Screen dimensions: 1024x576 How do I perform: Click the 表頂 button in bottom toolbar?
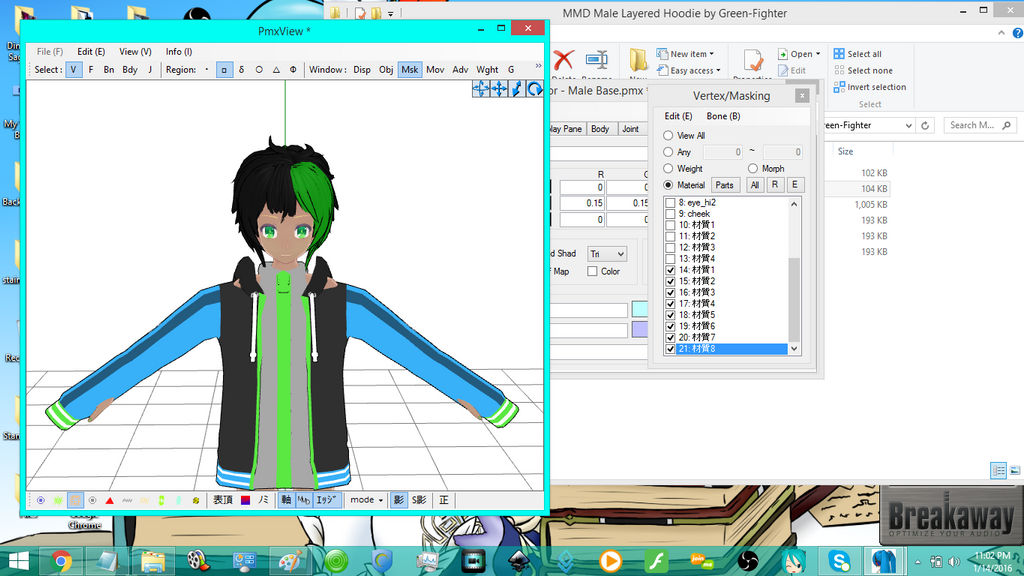coord(223,500)
